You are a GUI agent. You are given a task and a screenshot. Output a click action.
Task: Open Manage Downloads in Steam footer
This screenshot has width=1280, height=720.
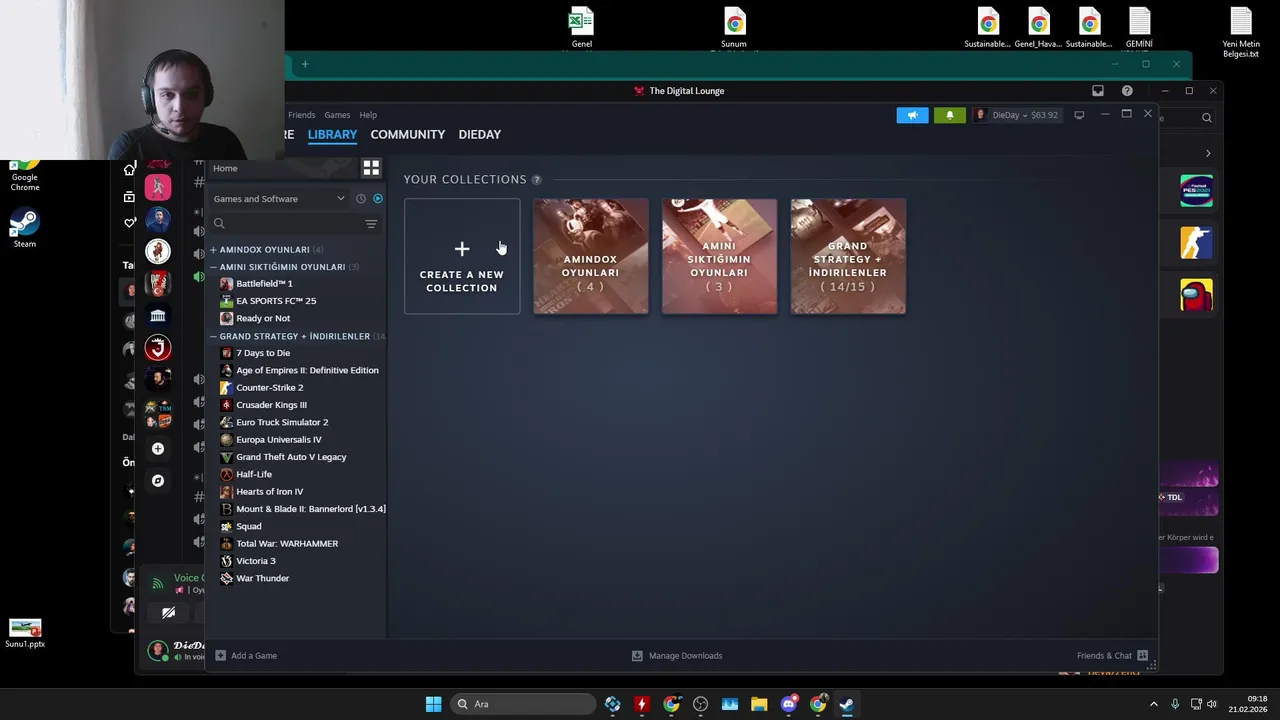[677, 656]
